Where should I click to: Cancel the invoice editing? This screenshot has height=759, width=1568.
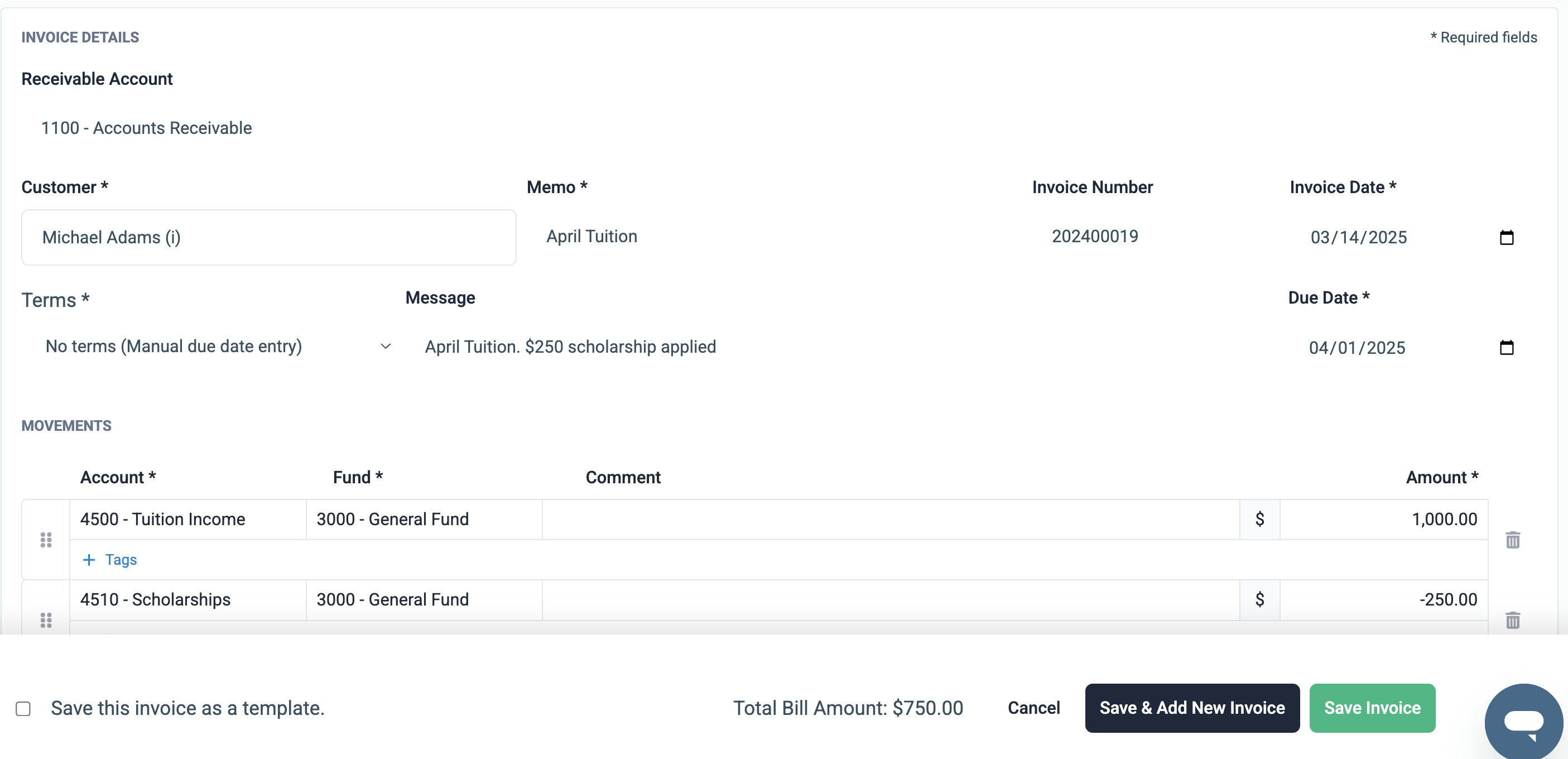[1033, 708]
